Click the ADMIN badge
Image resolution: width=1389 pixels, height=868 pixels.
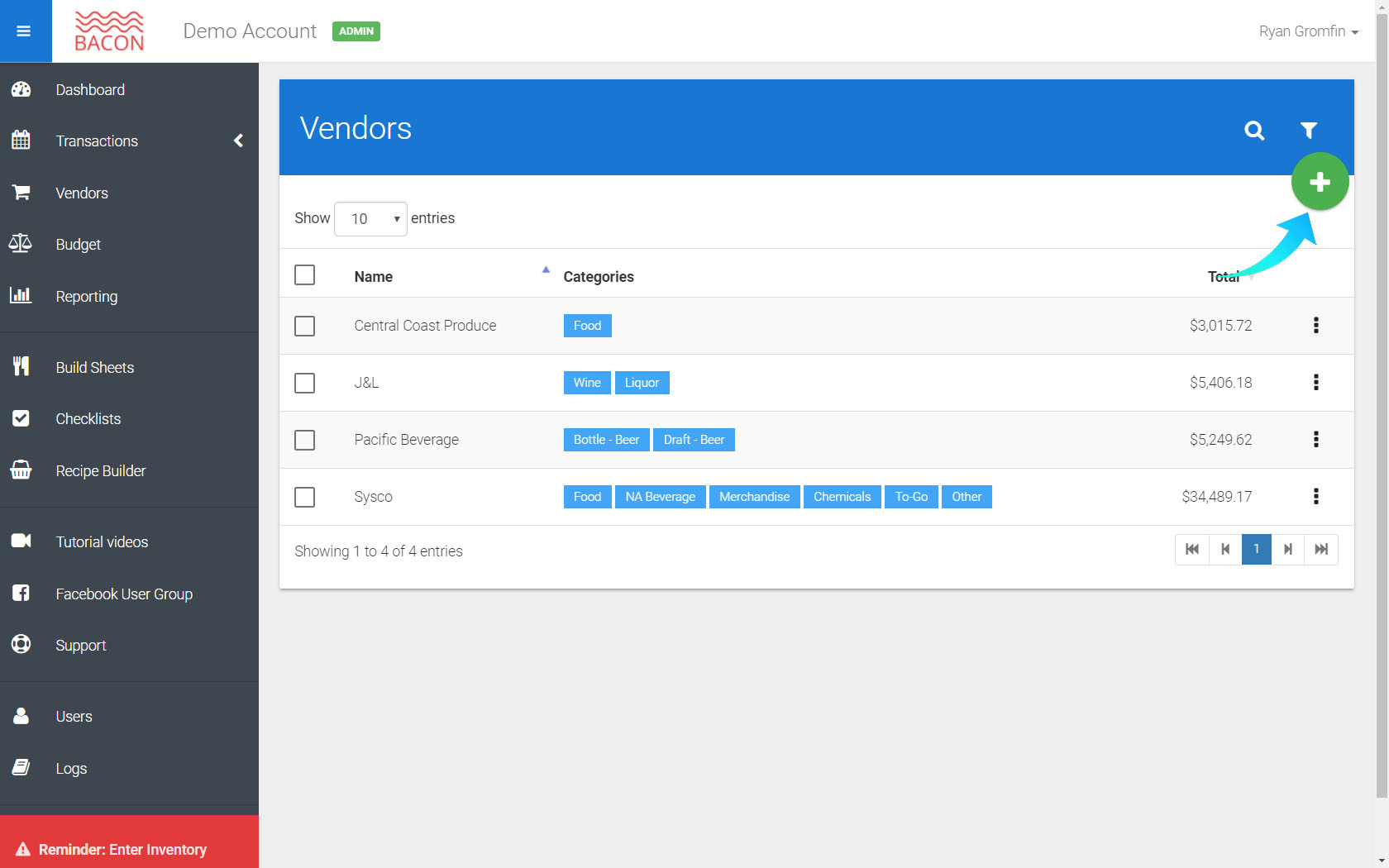click(356, 31)
